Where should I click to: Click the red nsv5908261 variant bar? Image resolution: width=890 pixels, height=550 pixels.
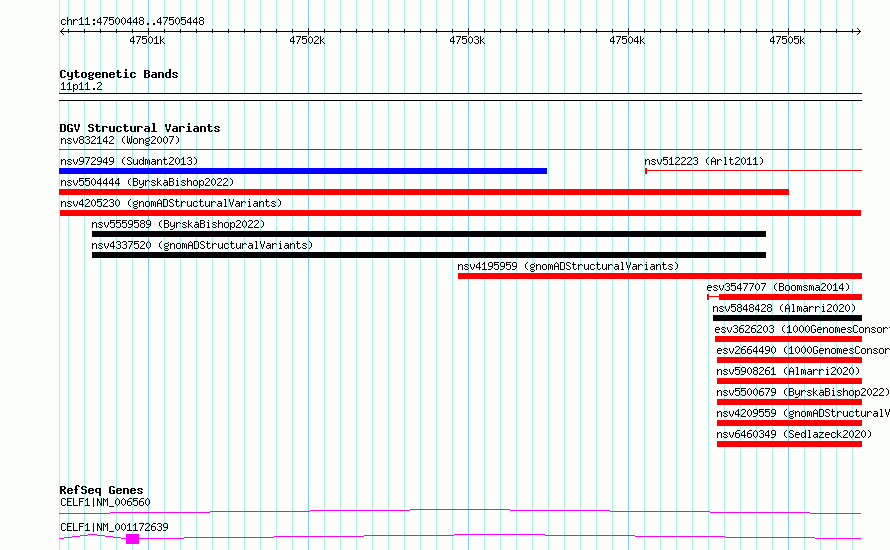click(x=789, y=381)
